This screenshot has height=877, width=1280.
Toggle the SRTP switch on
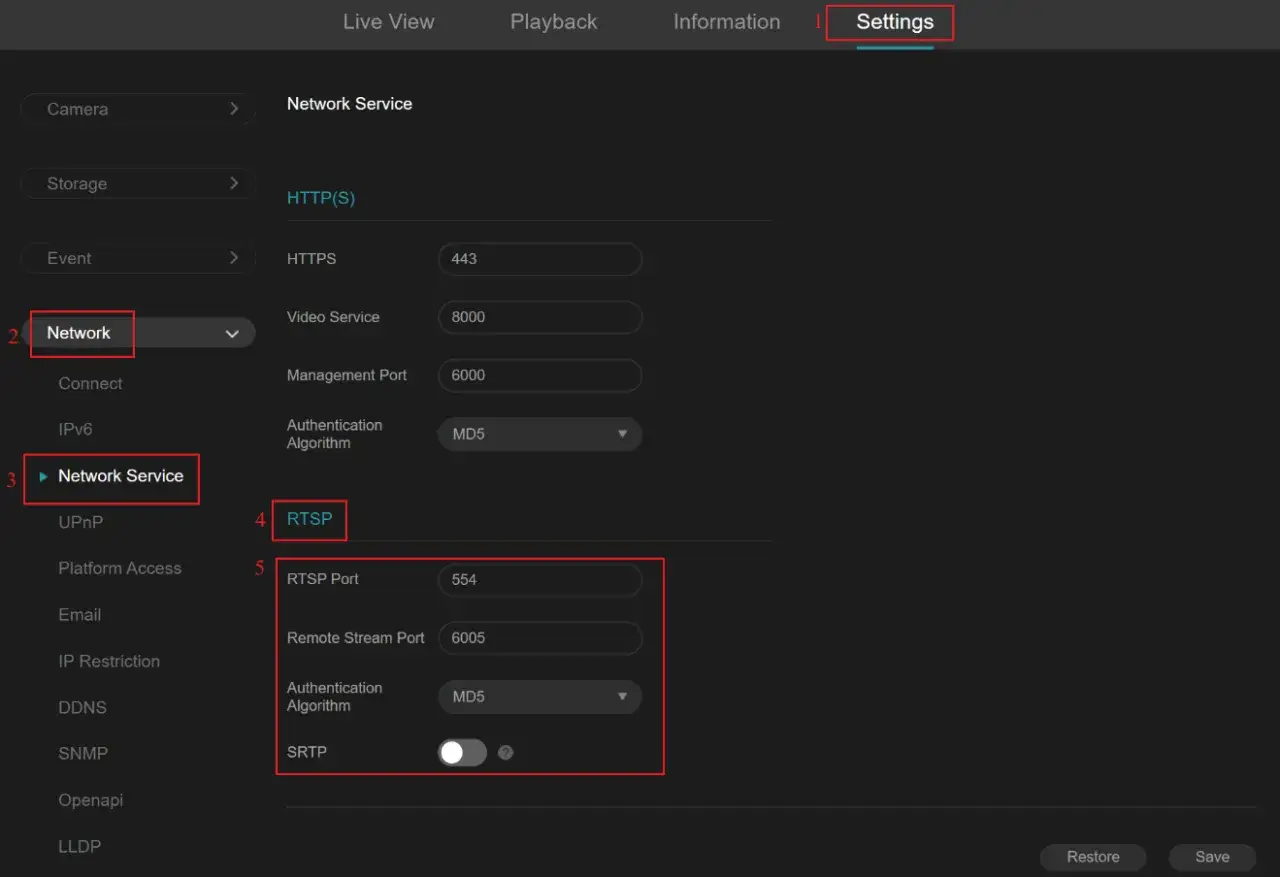coord(462,752)
